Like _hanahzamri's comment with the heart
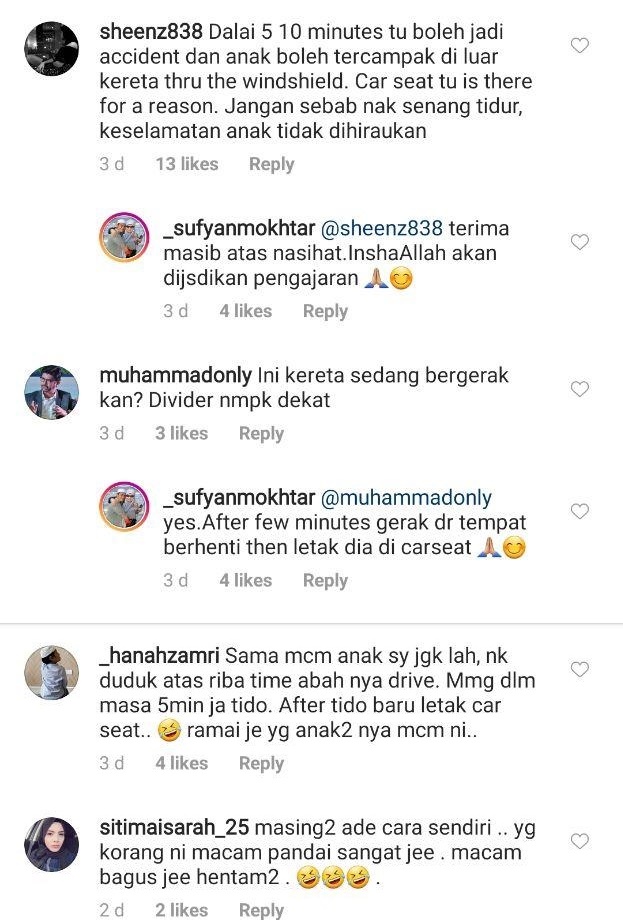623x920 pixels. click(580, 669)
